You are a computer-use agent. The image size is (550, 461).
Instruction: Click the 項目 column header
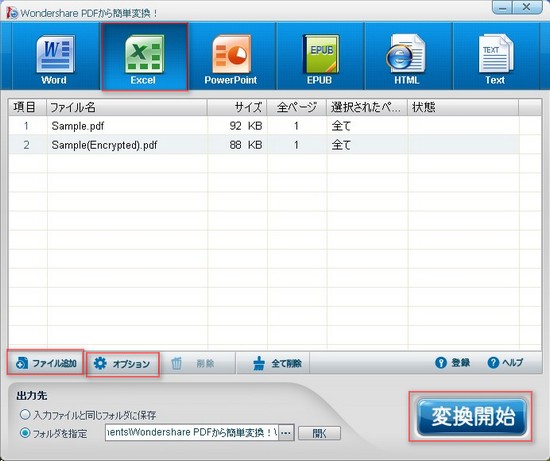point(28,107)
